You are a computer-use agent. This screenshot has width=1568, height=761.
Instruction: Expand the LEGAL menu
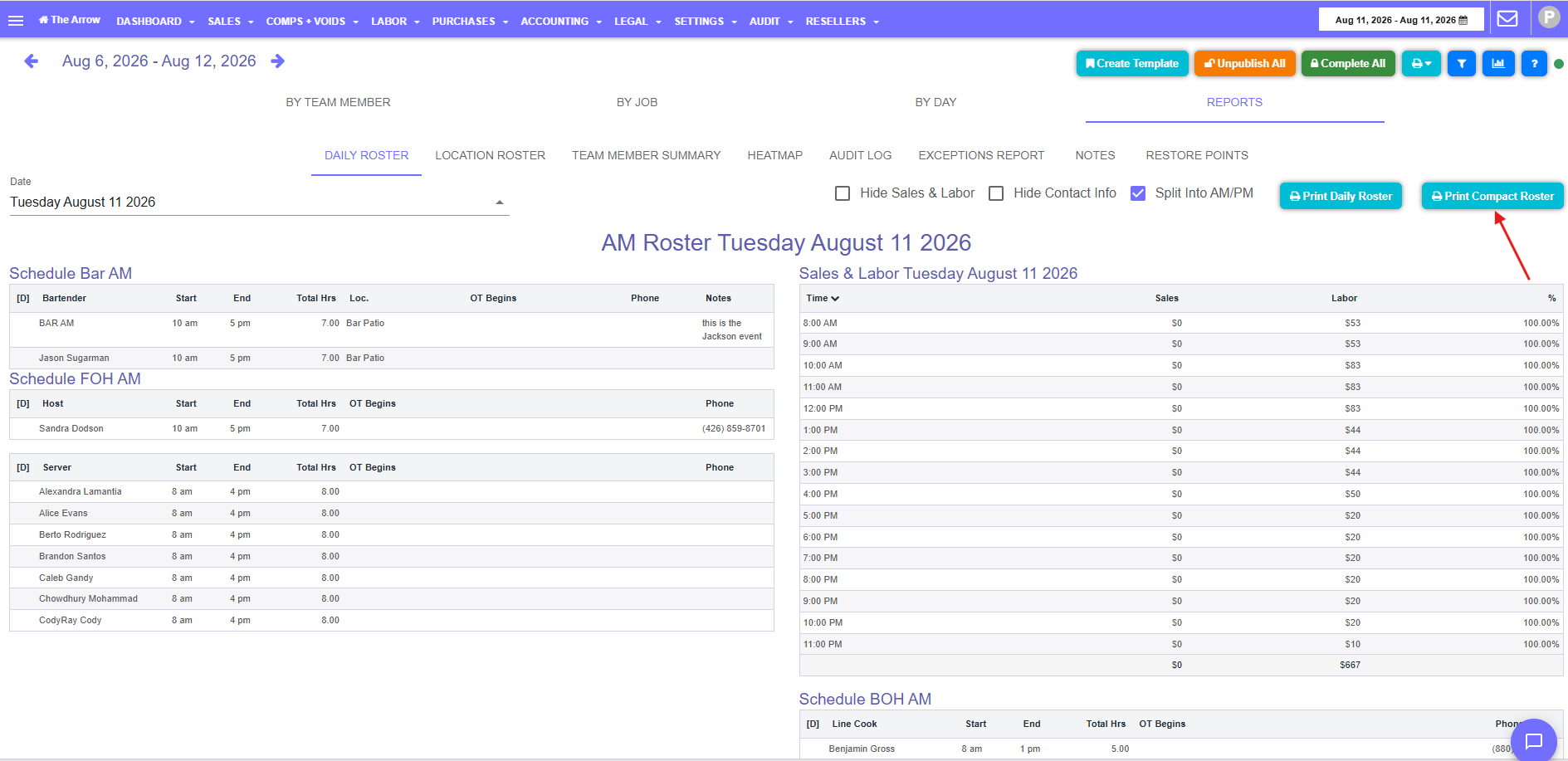tap(637, 22)
